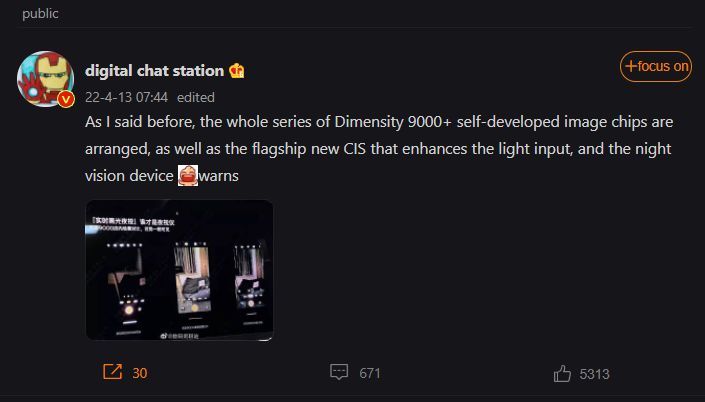Screen dimensions: 705x402
Task: Click the red-faced emoji in post text
Action: point(187,175)
